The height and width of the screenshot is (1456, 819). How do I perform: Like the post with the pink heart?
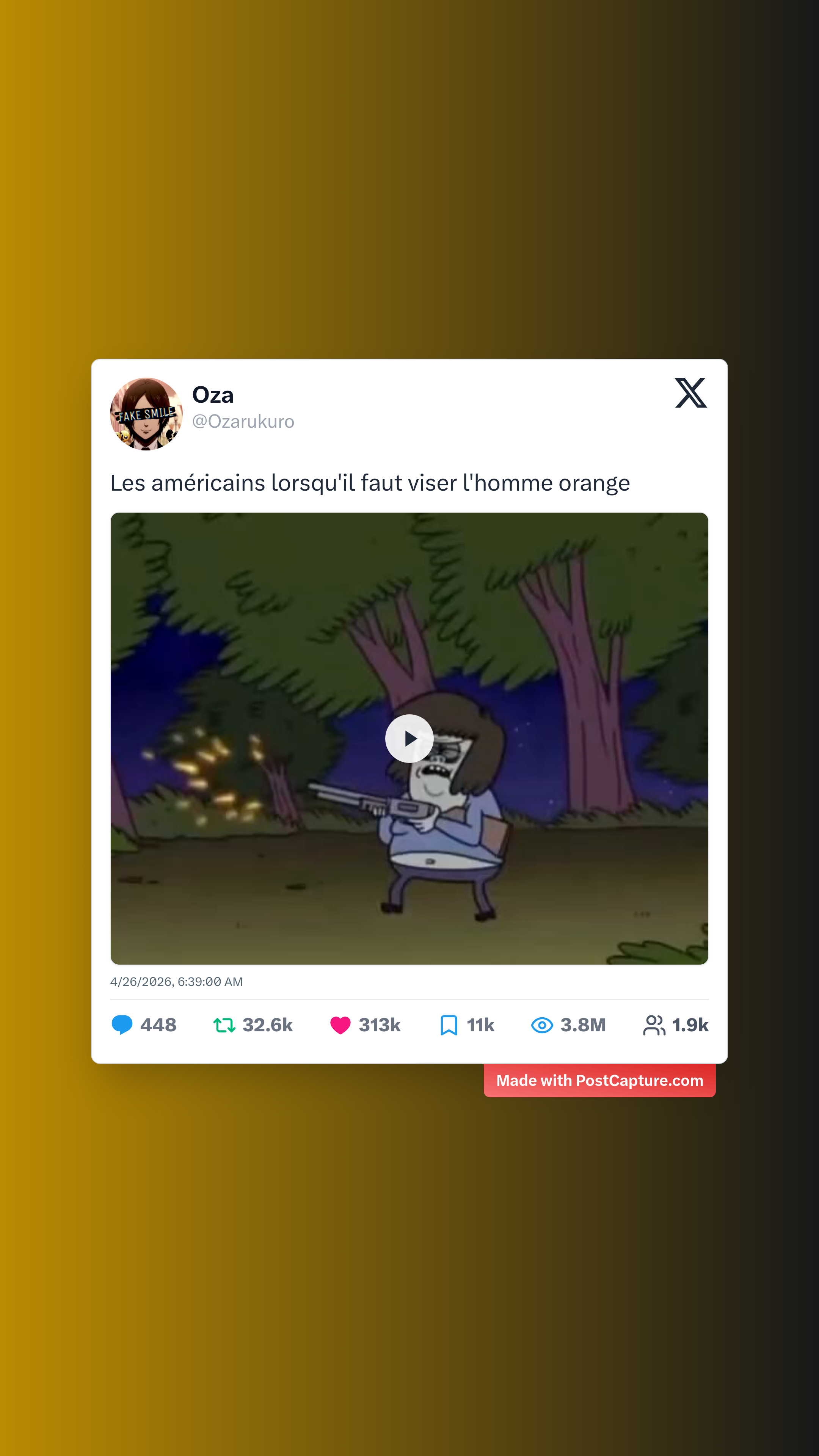coord(340,1025)
